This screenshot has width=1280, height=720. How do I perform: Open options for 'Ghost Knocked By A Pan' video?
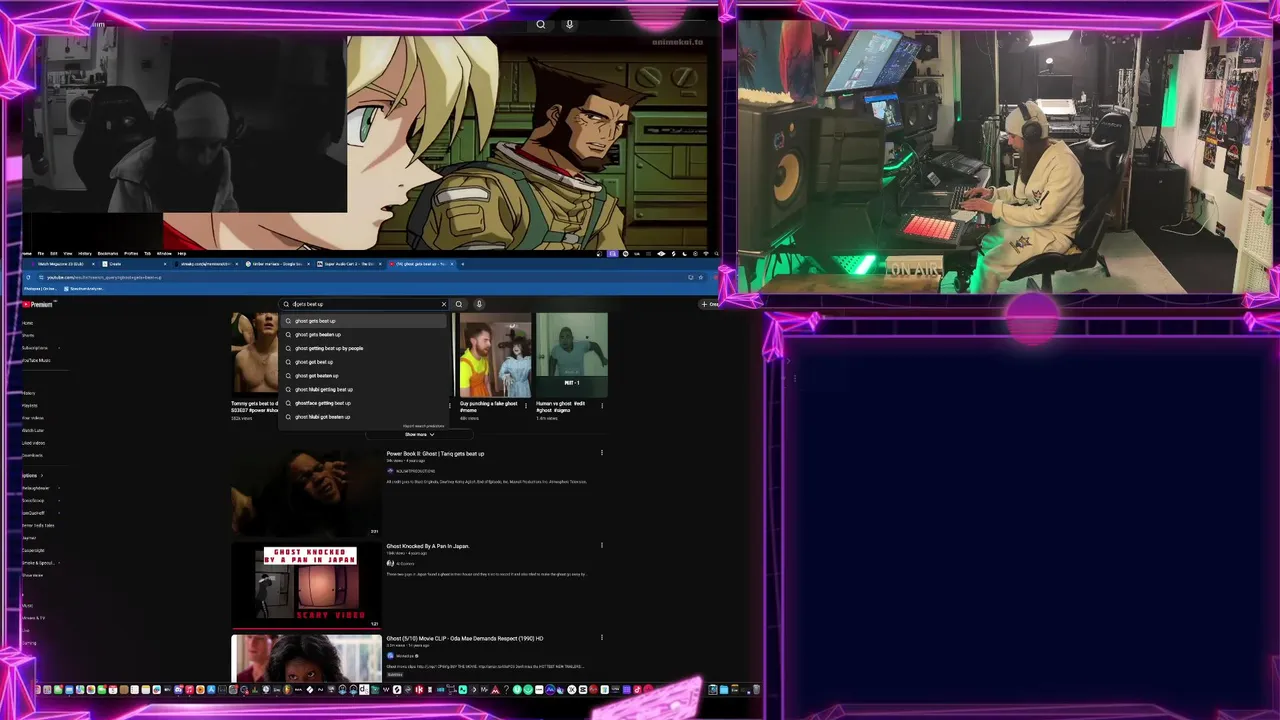point(602,546)
